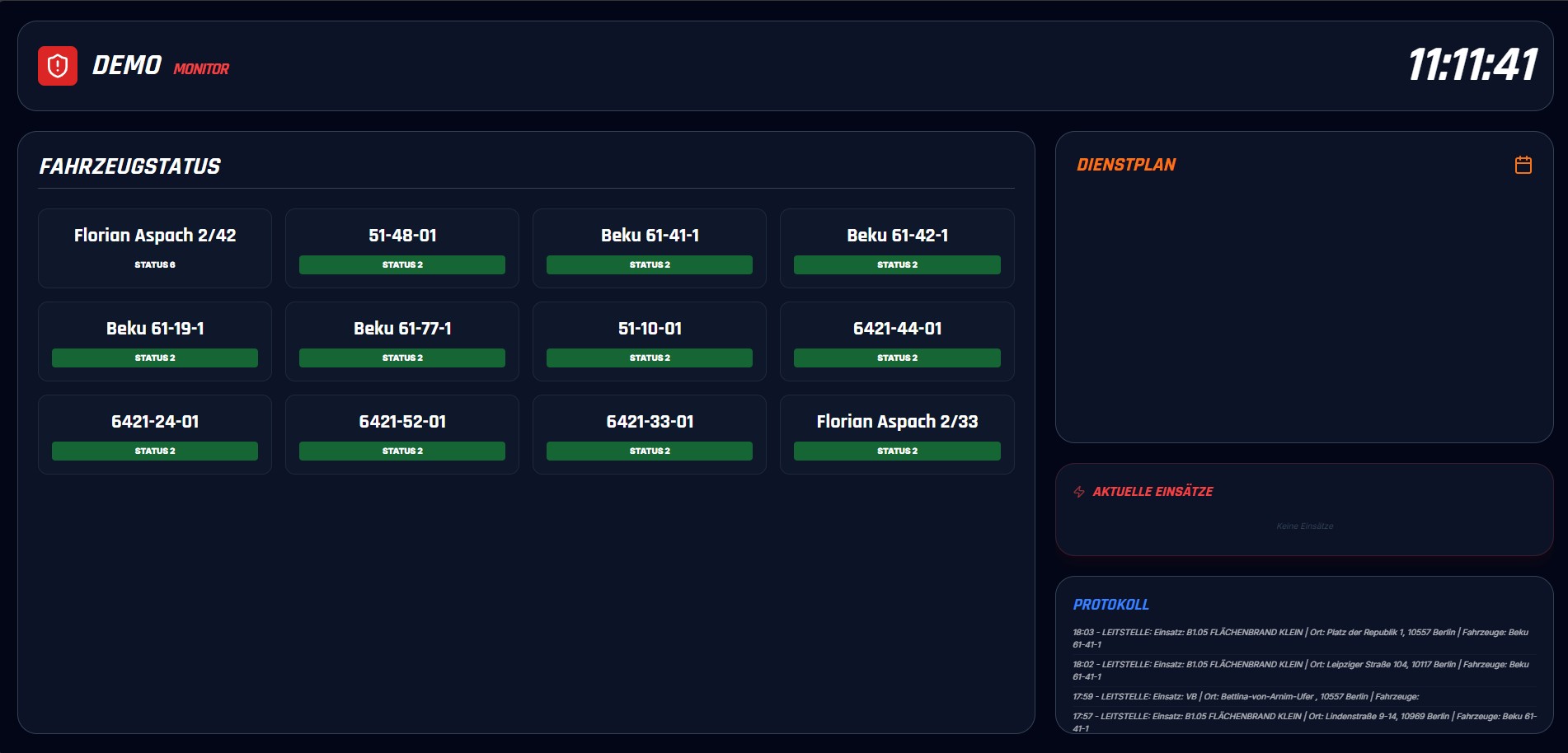
Task: Select the Florian Aspach 2/42 vehicle card
Action: coord(155,247)
